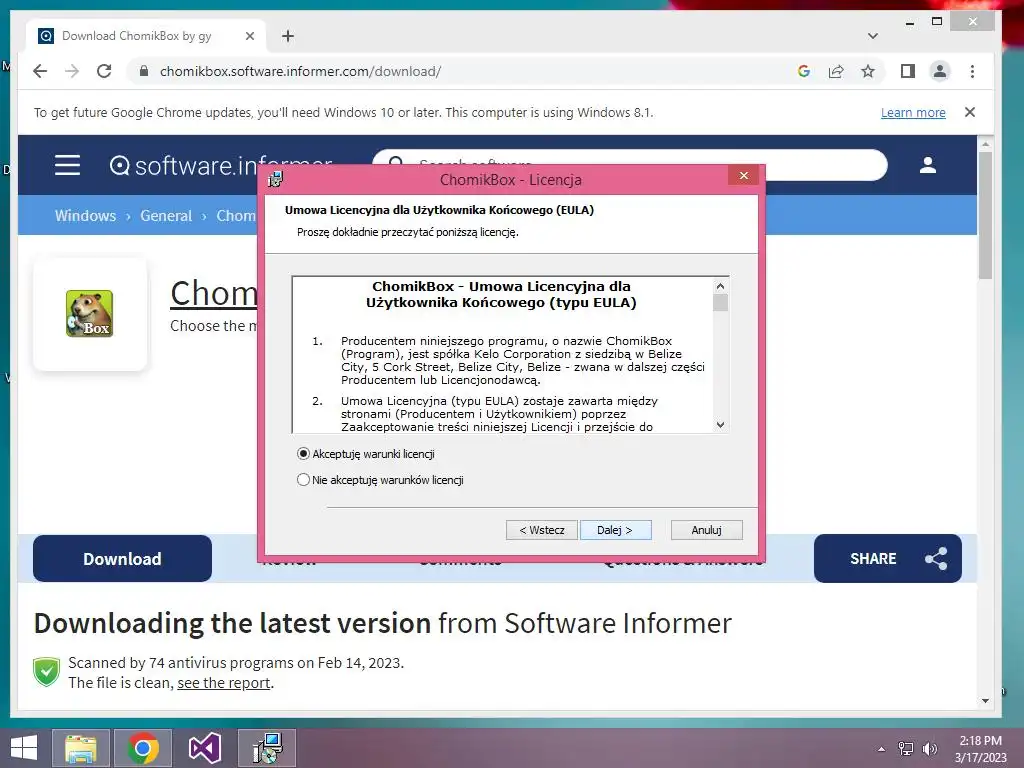Click Learn more link in update banner

913,112
